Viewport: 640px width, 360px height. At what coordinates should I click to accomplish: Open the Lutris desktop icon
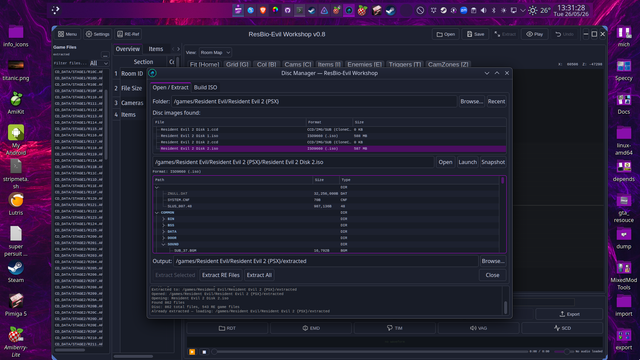16,204
